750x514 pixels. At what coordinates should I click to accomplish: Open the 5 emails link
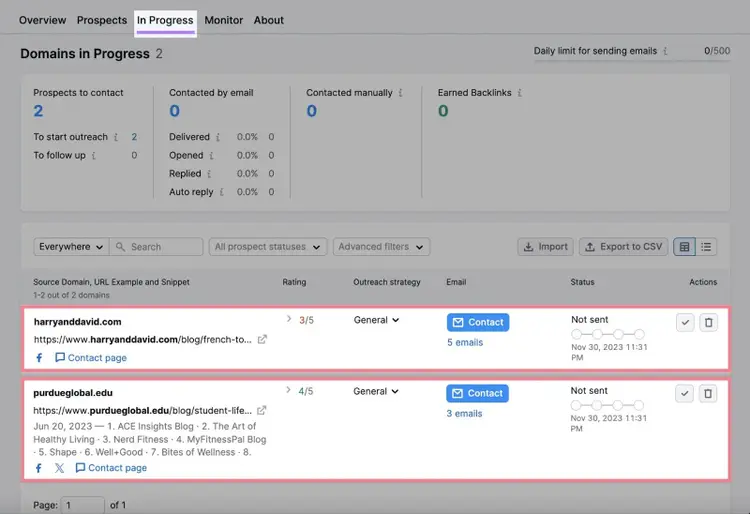coord(465,343)
